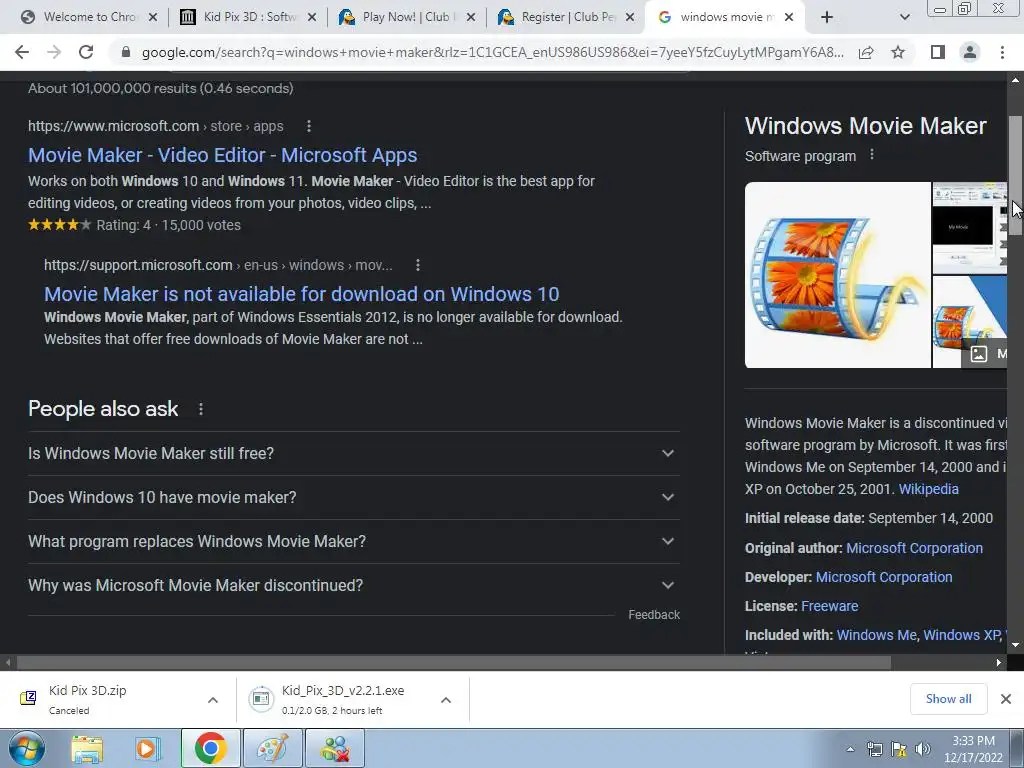Open Movie Maker not available for download link
The height and width of the screenshot is (768, 1024).
click(302, 295)
